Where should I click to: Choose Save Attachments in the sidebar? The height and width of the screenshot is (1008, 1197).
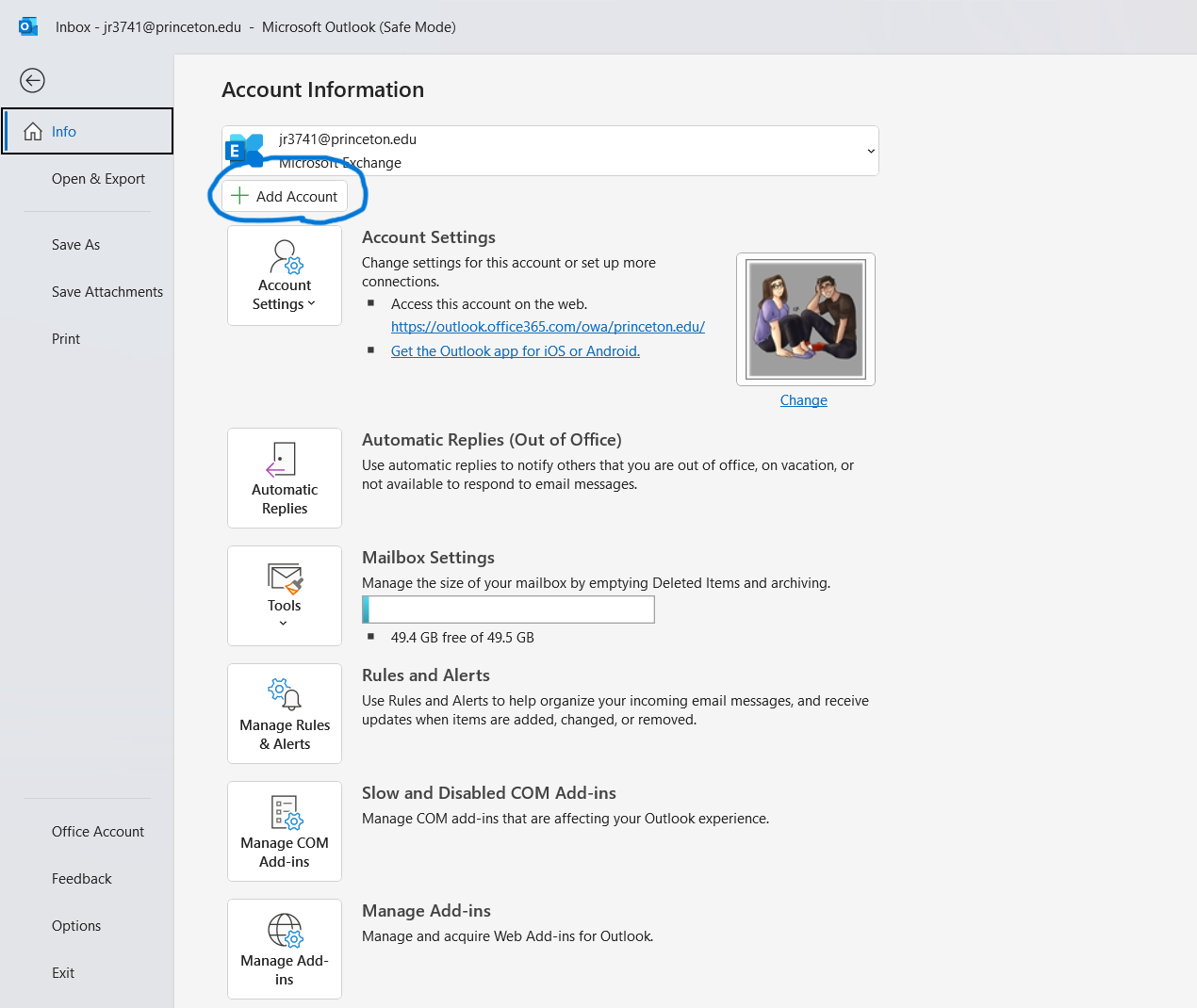(107, 292)
